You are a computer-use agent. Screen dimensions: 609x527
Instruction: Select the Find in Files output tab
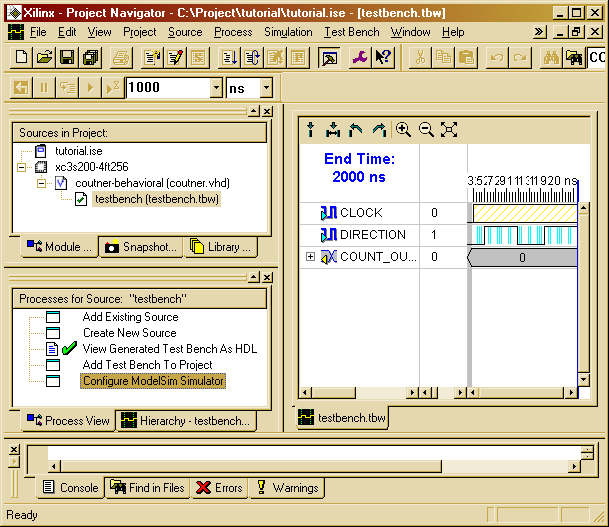coord(147,488)
